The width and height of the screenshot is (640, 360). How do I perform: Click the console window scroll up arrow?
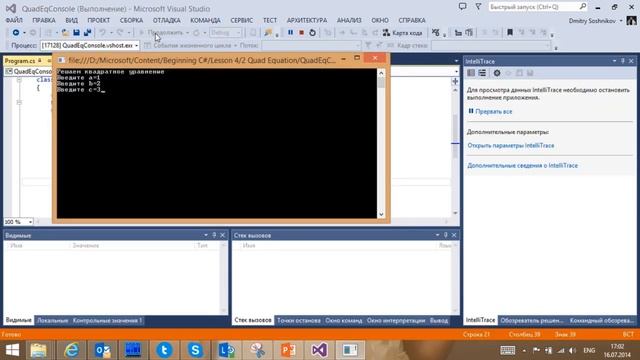(x=381, y=73)
